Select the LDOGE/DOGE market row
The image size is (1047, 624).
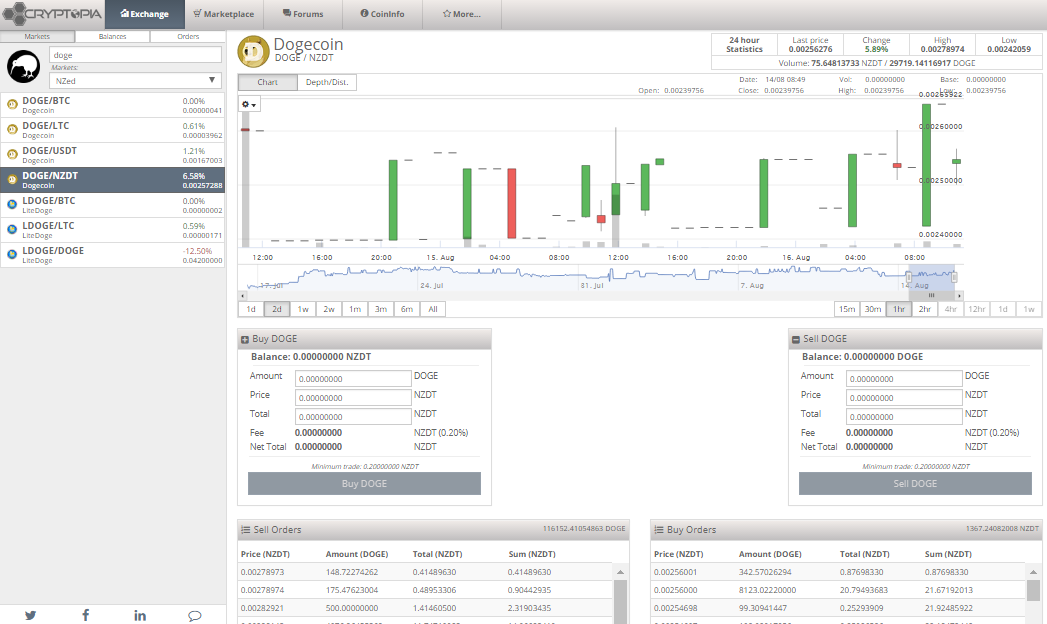(x=112, y=255)
